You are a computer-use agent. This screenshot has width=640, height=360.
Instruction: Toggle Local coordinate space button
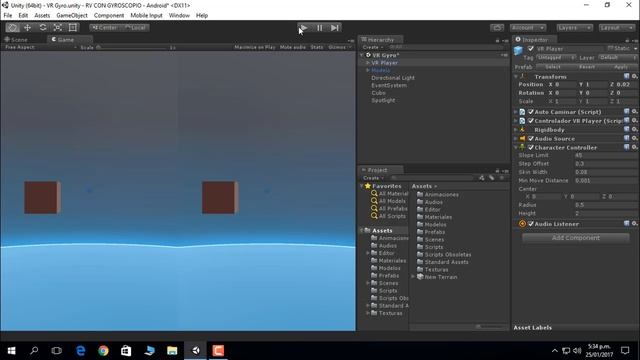click(x=135, y=28)
